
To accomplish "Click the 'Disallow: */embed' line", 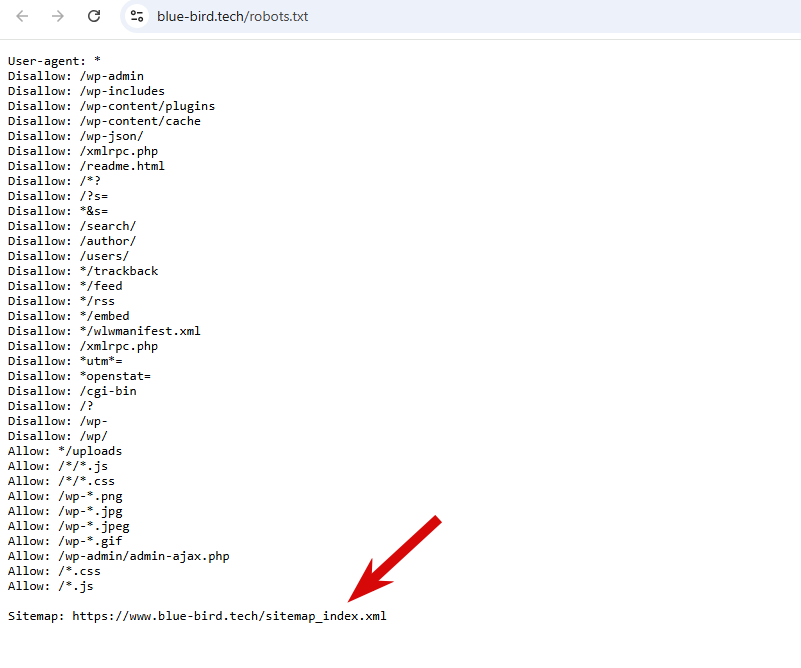I will click(x=68, y=316).
